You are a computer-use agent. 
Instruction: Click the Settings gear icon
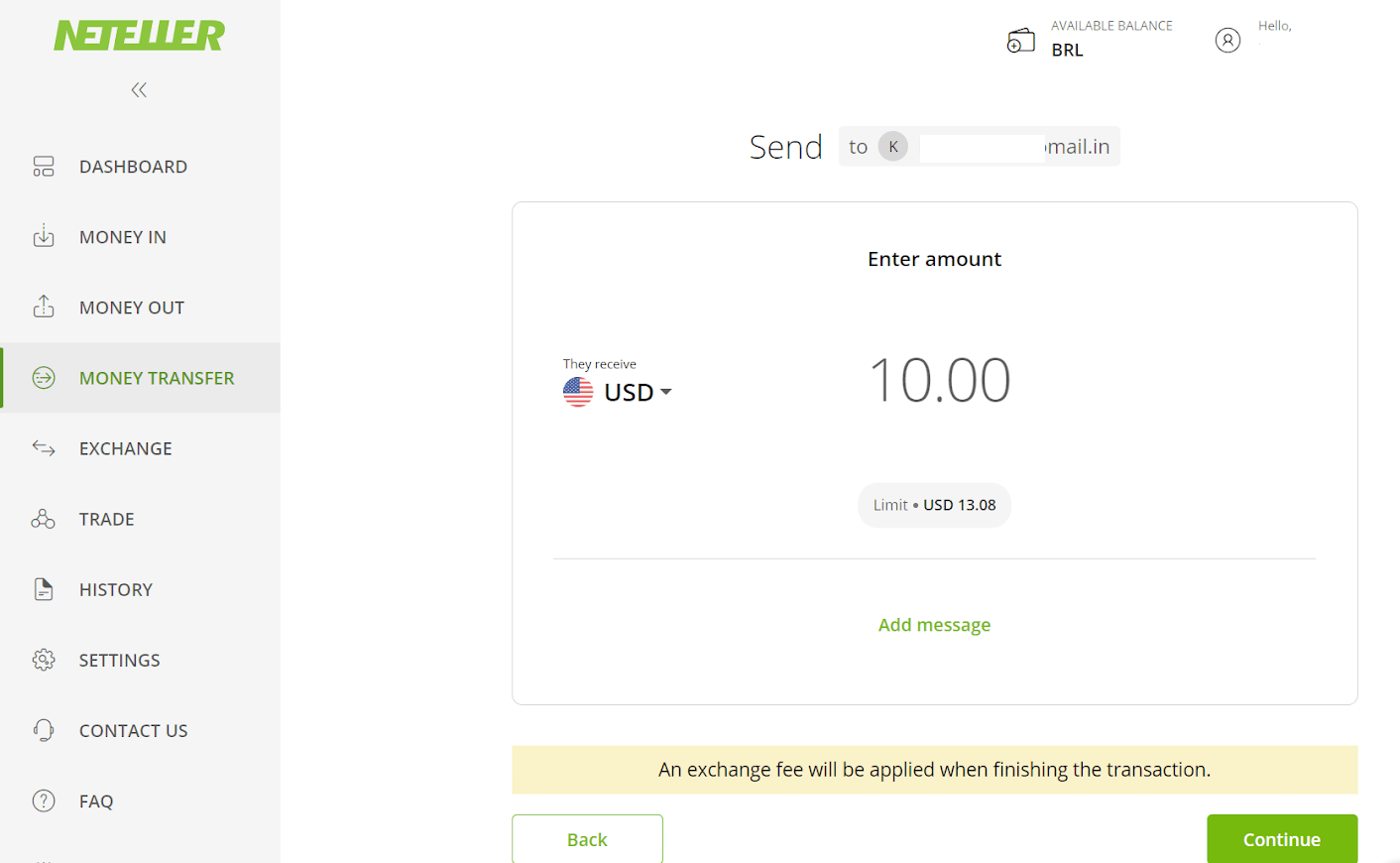[x=44, y=660]
